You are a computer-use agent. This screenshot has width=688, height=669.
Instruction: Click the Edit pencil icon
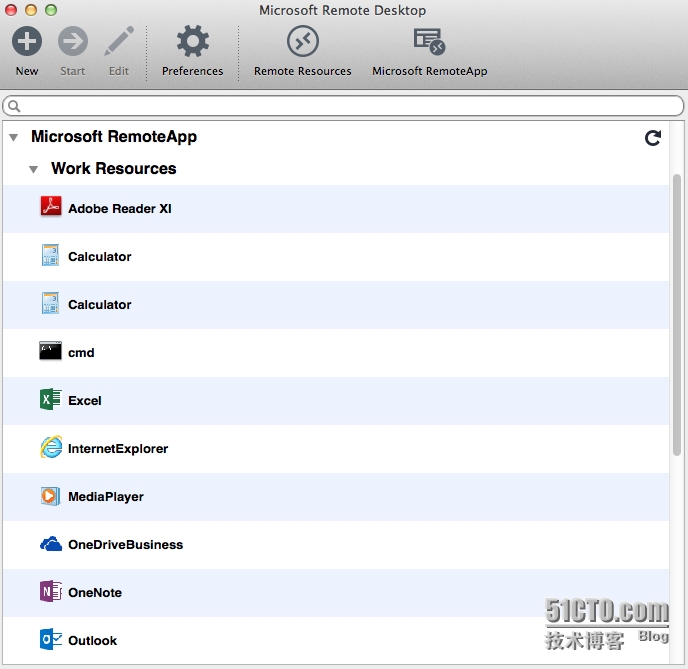click(x=119, y=41)
